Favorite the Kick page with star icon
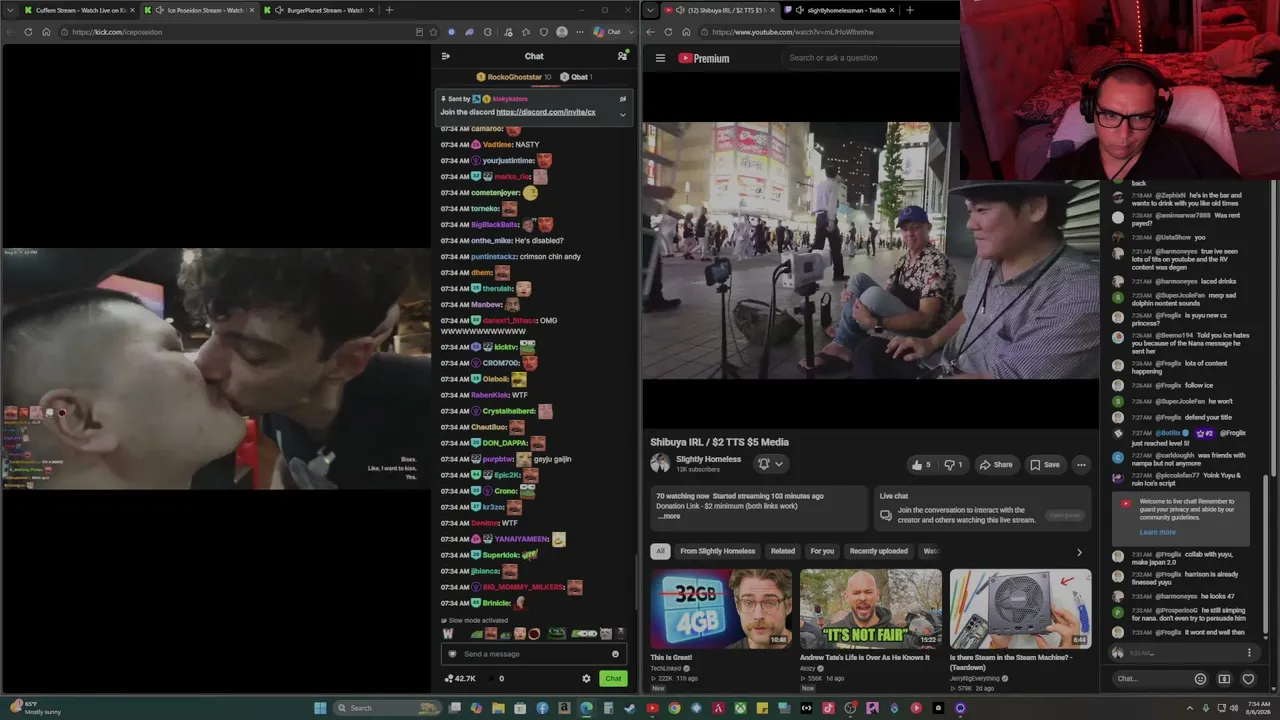This screenshot has width=1280, height=720. [433, 32]
